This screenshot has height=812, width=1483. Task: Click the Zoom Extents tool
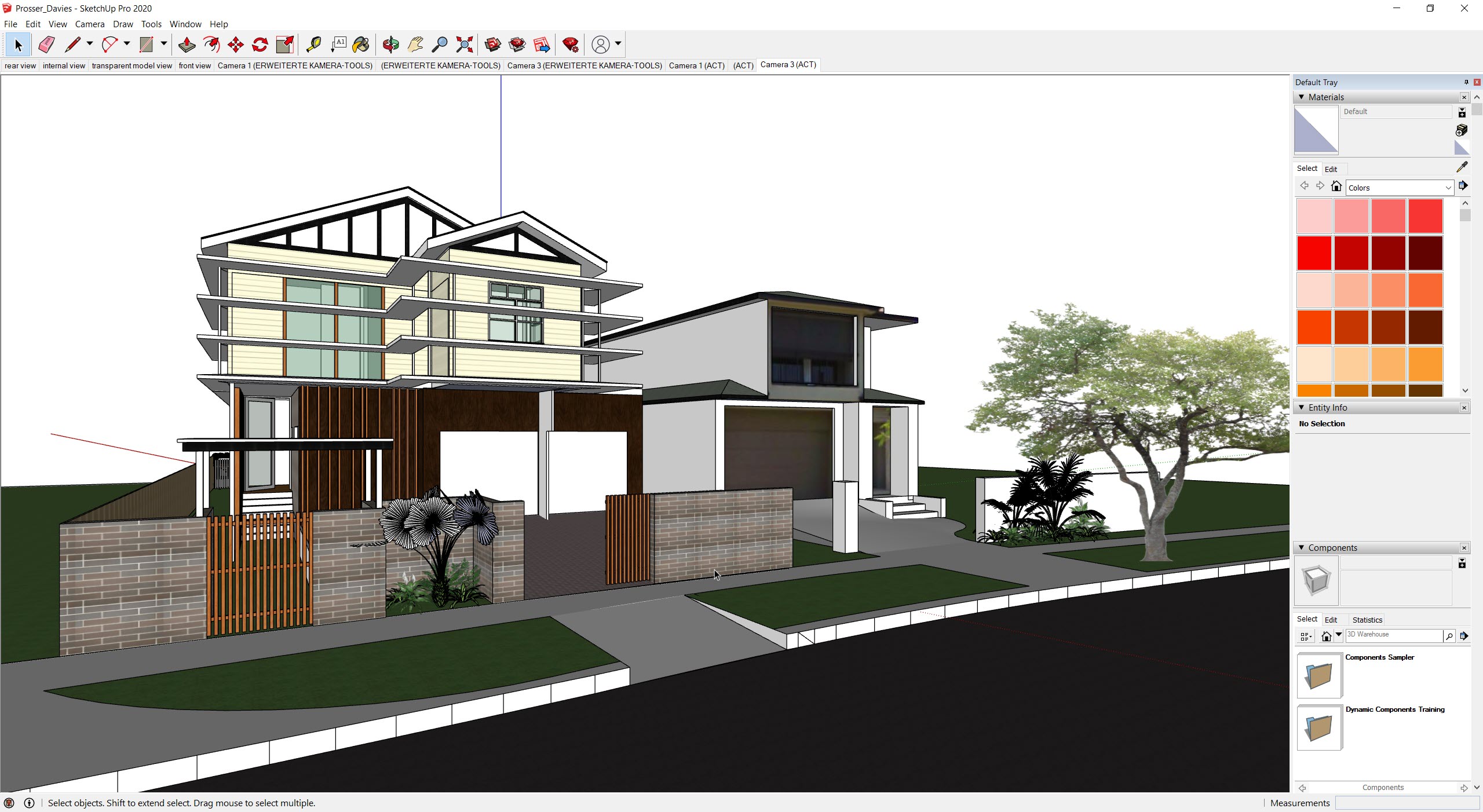(465, 45)
